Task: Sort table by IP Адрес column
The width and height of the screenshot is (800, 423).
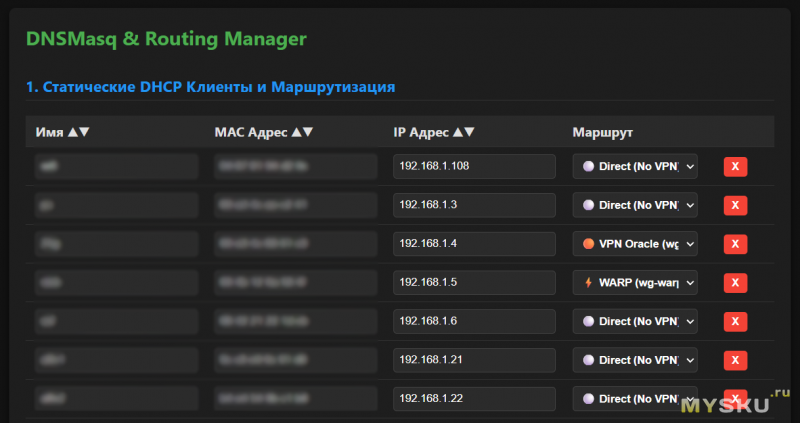Action: [434, 132]
